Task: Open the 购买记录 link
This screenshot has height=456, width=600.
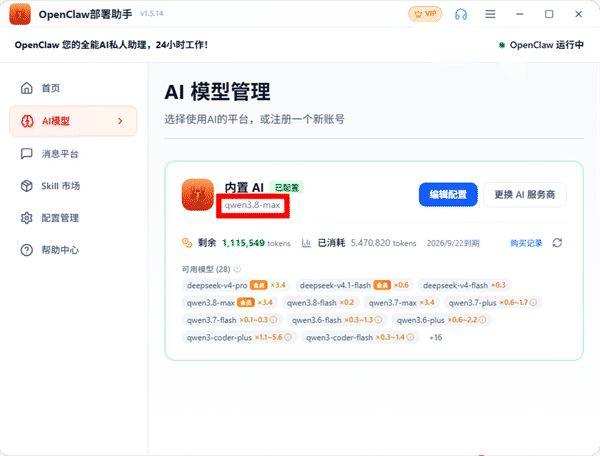Action: click(526, 243)
